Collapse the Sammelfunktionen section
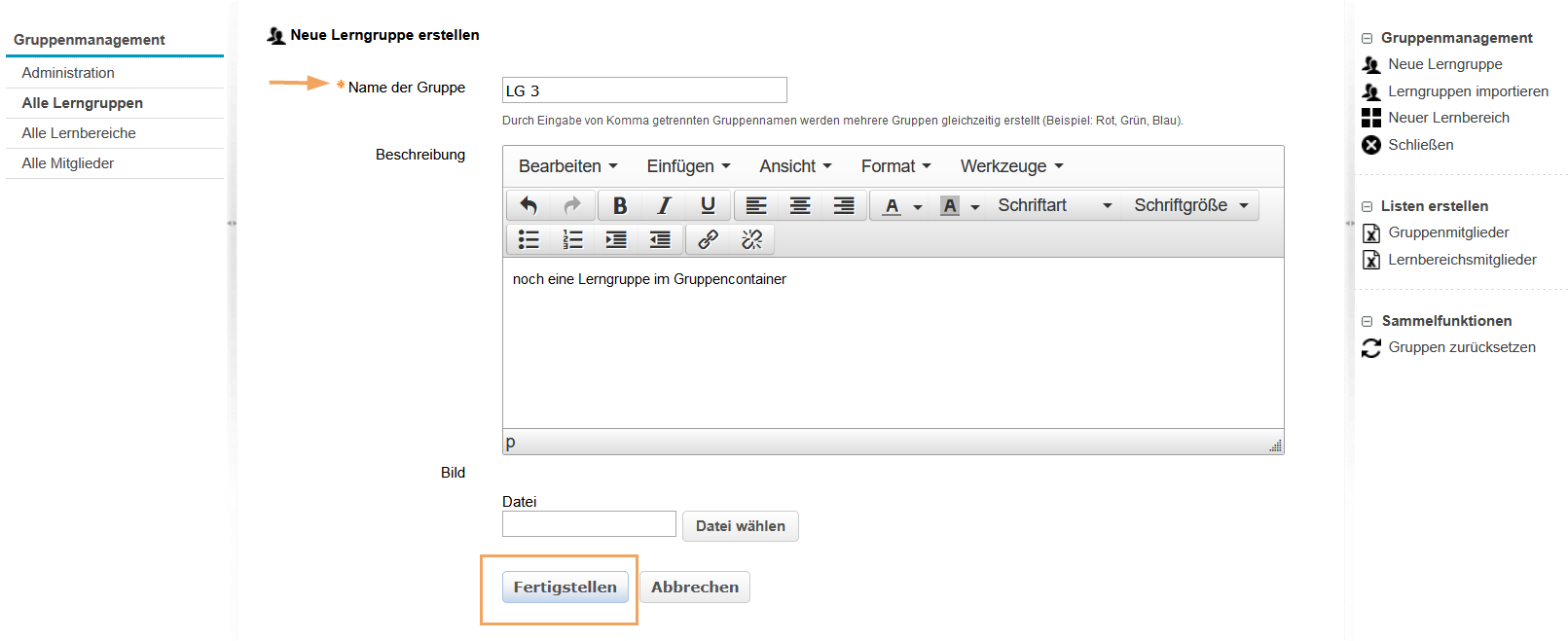 click(1367, 321)
